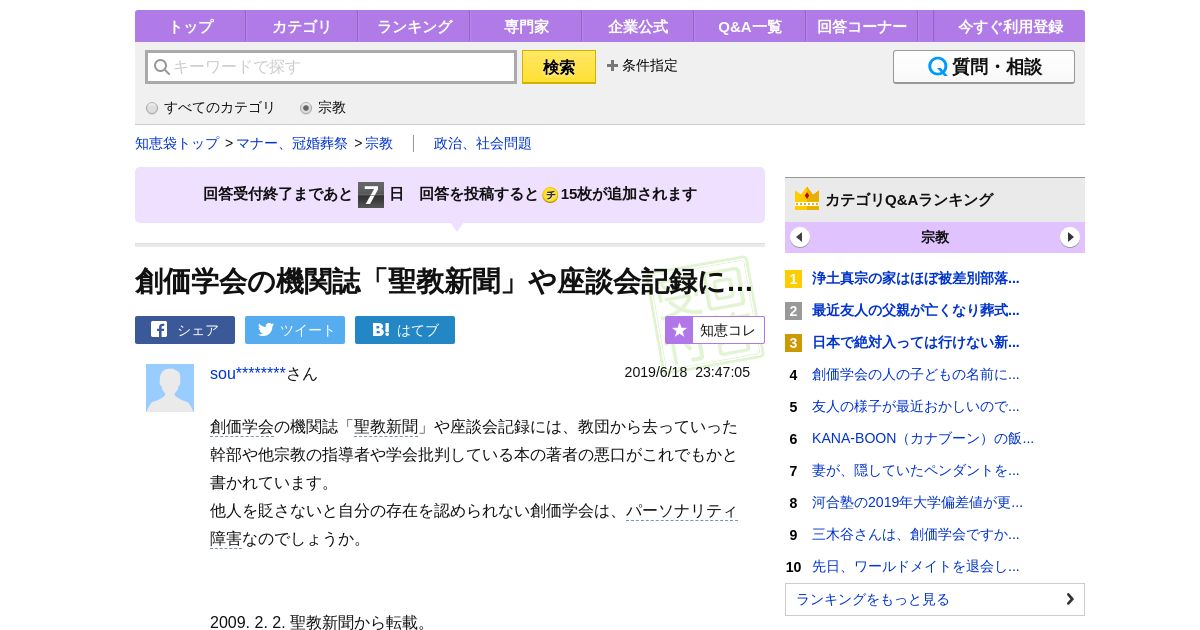Image resolution: width=1200 pixels, height=630 pixels.
Task: Go to previous ranking category arrow
Action: pyautogui.click(x=800, y=237)
